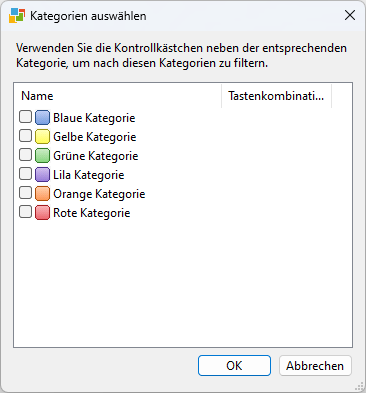Select the Orange Kategorie checkbox

pos(25,193)
